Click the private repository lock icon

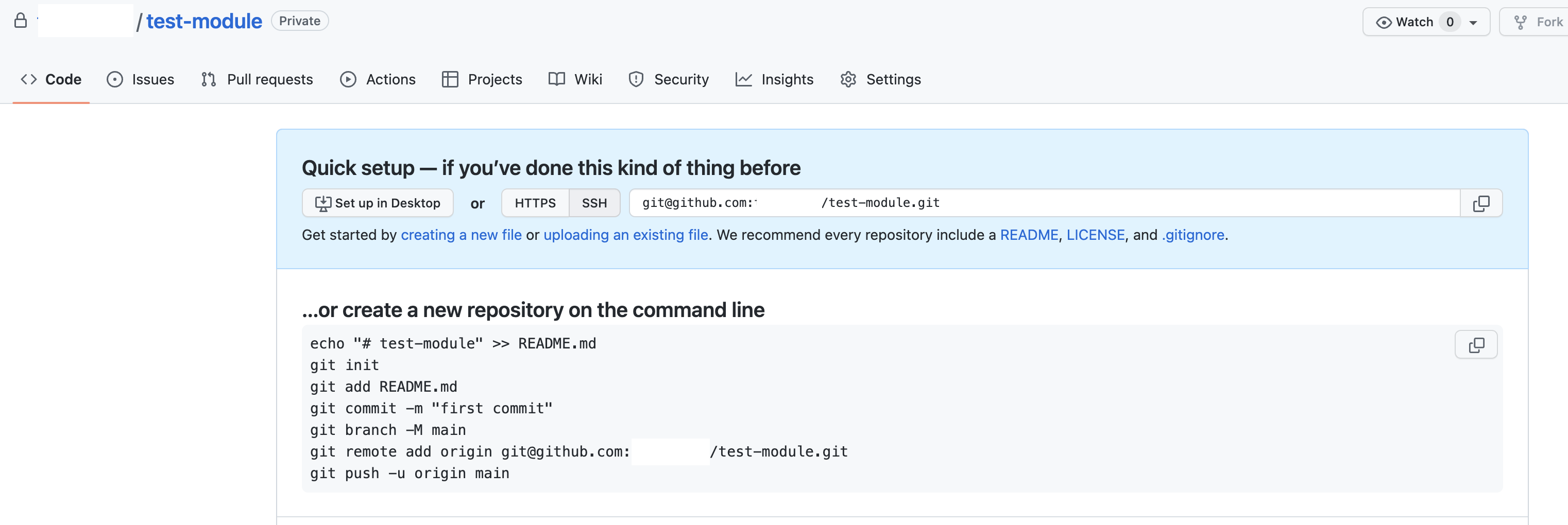(21, 21)
